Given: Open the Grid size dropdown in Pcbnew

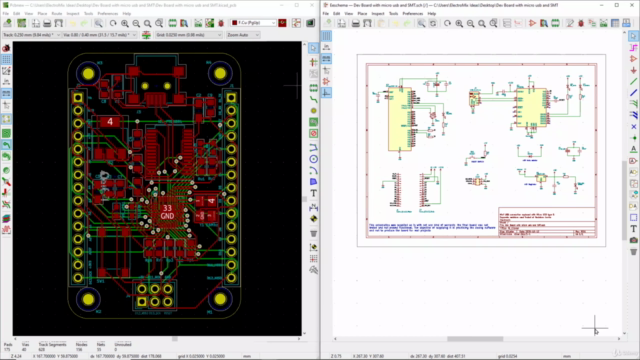Looking at the screenshot, I should 189,35.
